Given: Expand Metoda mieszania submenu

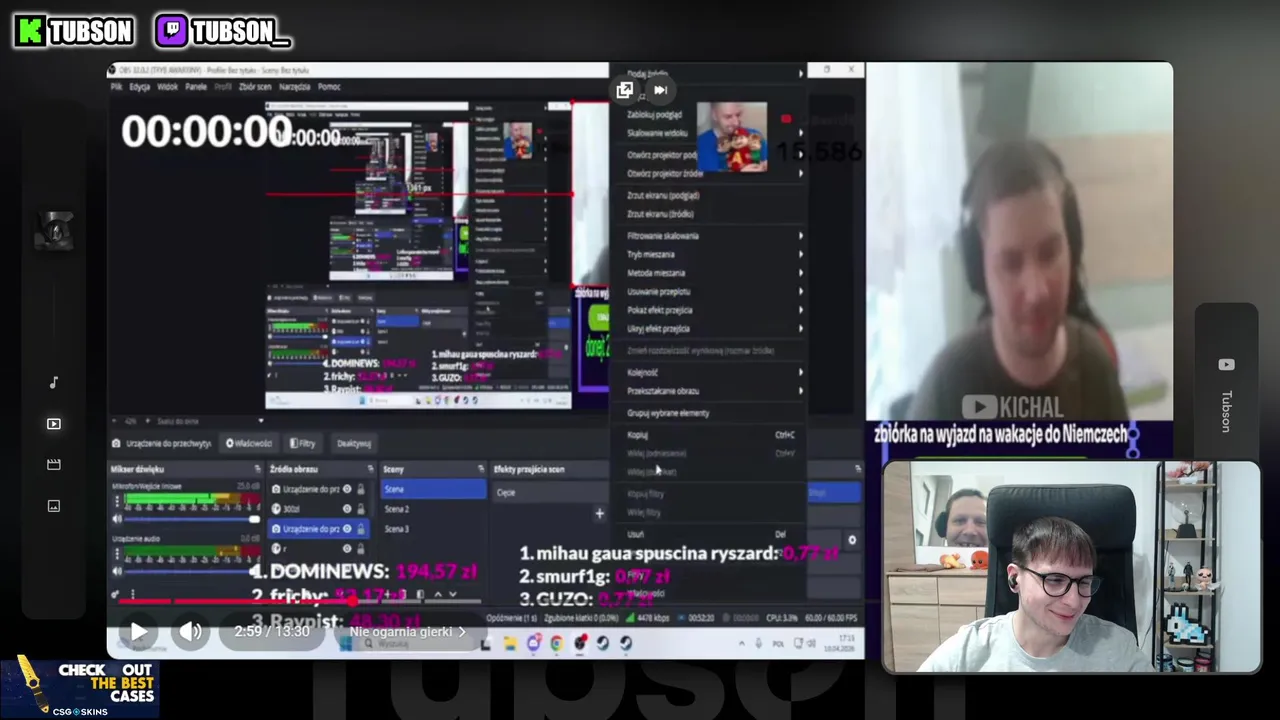Looking at the screenshot, I should coord(708,273).
